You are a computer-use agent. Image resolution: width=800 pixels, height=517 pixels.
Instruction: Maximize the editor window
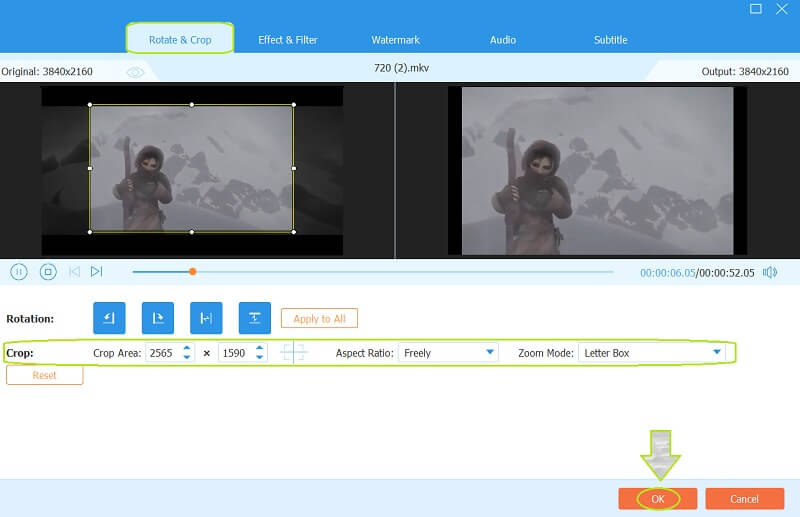coord(756,9)
